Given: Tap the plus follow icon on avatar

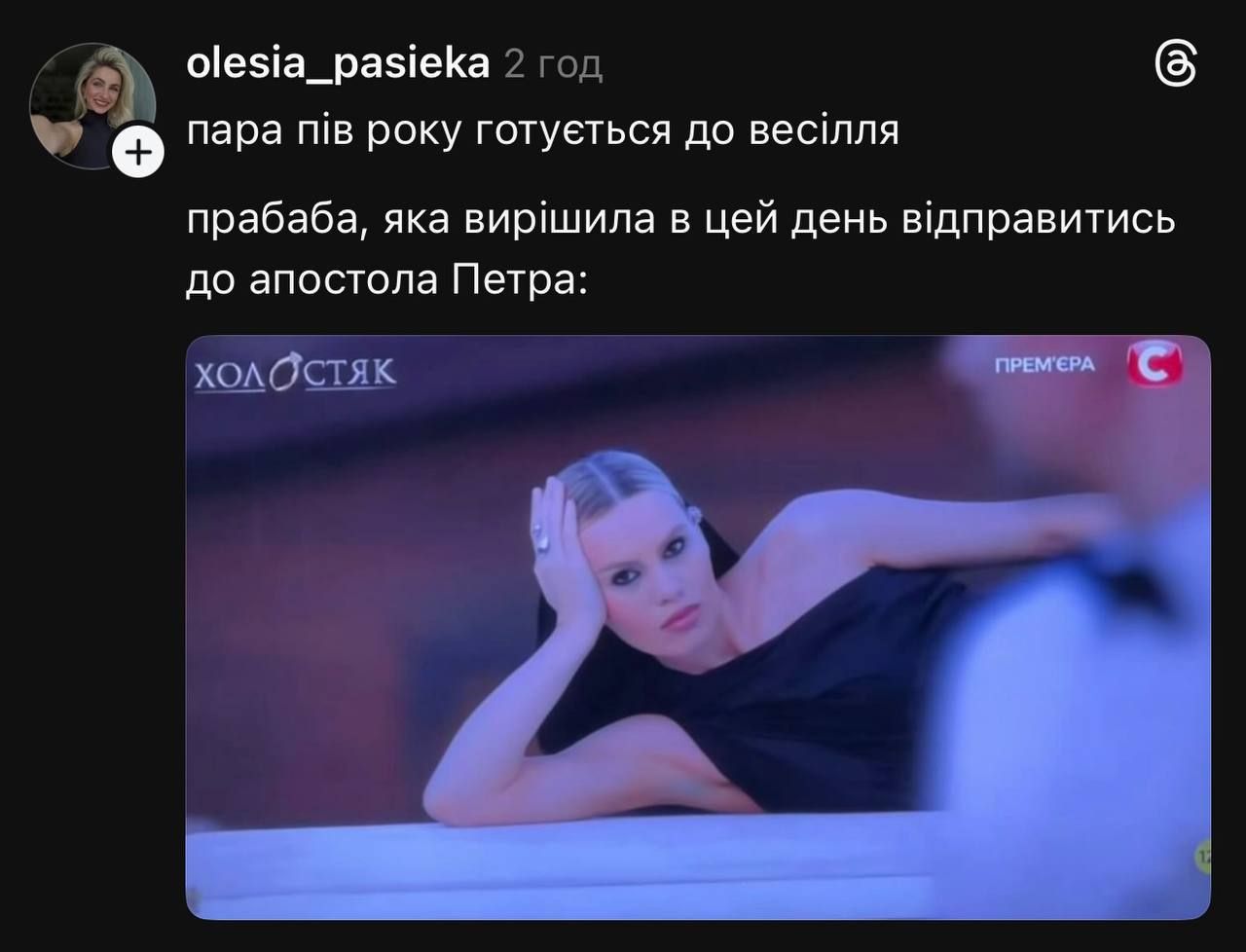Looking at the screenshot, I should 137,153.
